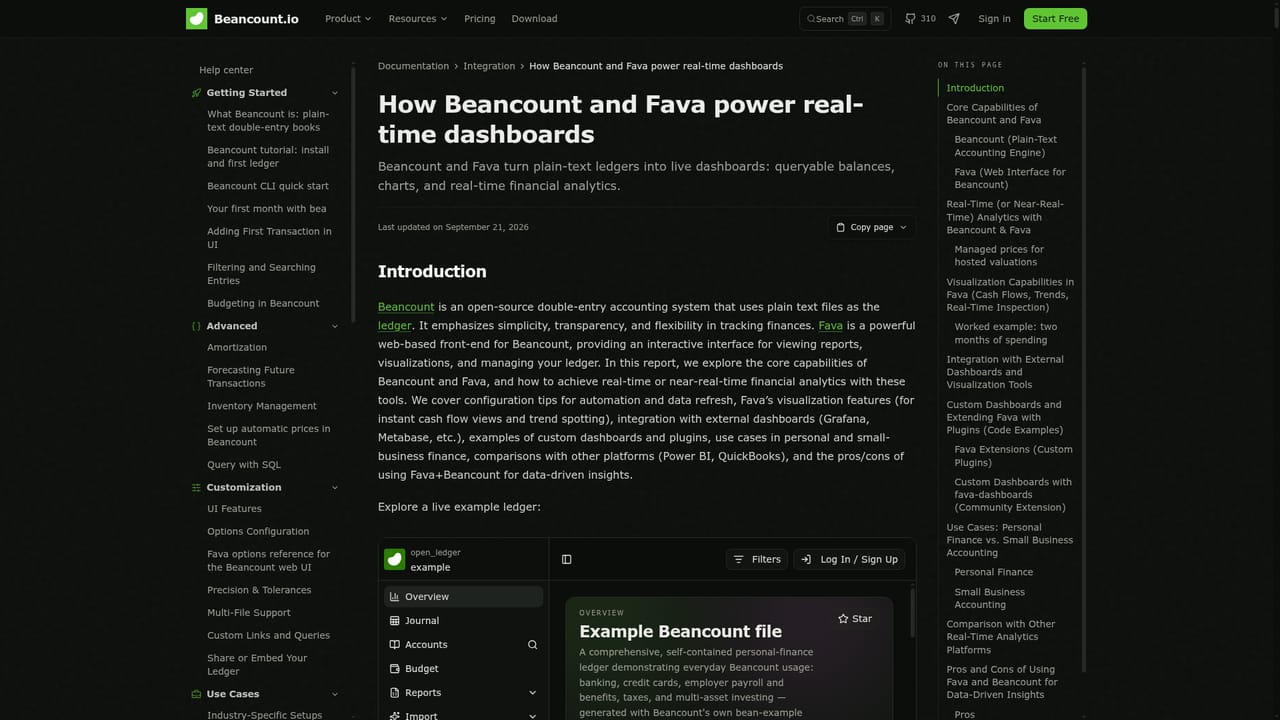Go to Documentation in the breadcrumb
This screenshot has height=720, width=1280.
pyautogui.click(x=413, y=66)
